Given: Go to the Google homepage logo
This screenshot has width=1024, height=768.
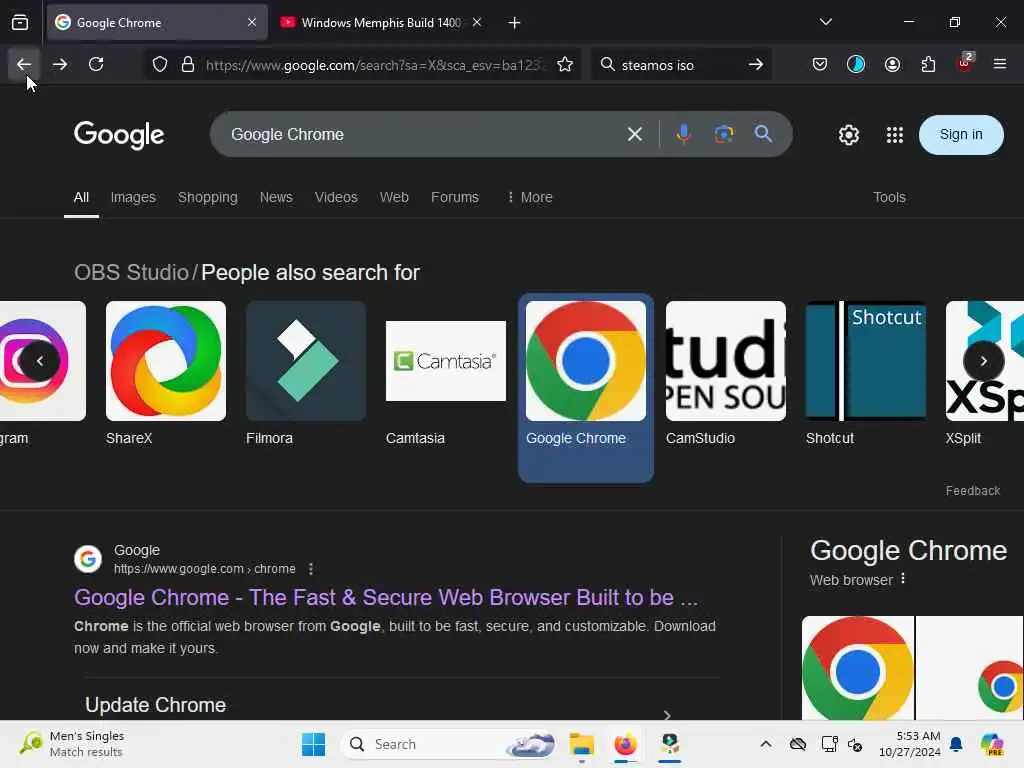Looking at the screenshot, I should (x=119, y=135).
